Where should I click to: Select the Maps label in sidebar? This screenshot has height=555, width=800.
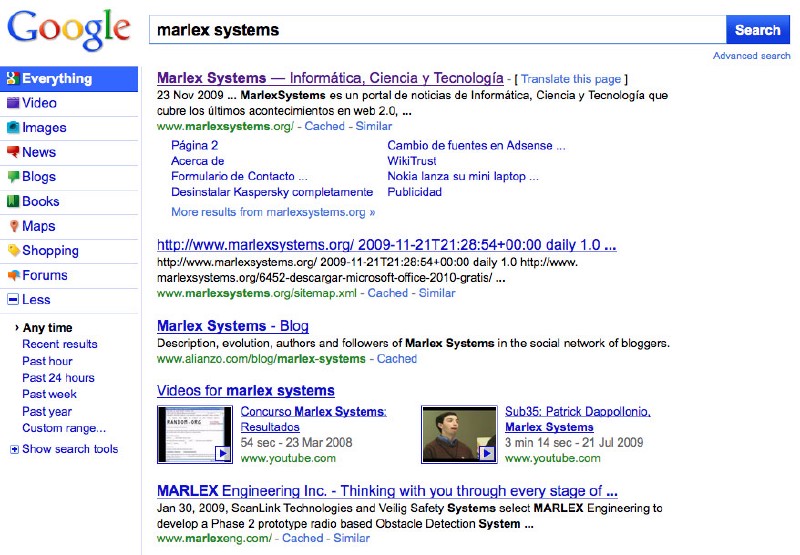[x=38, y=226]
